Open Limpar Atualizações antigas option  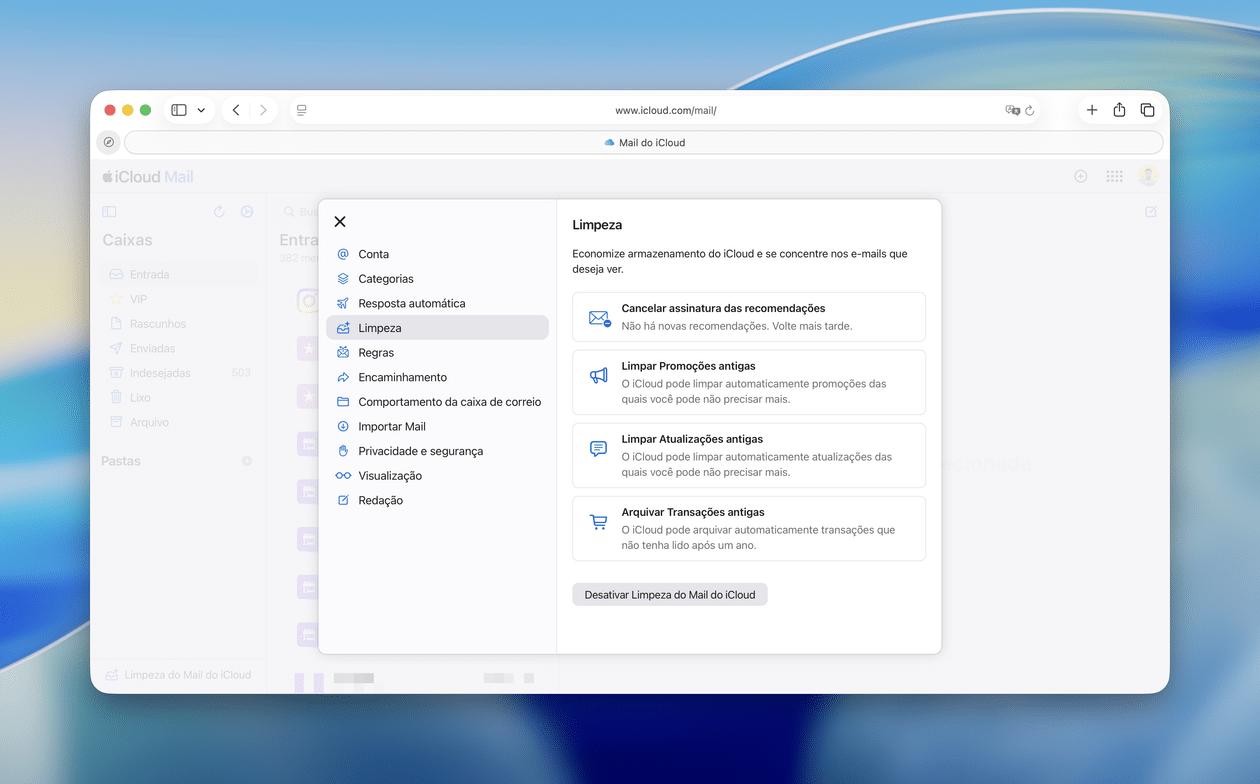point(749,455)
